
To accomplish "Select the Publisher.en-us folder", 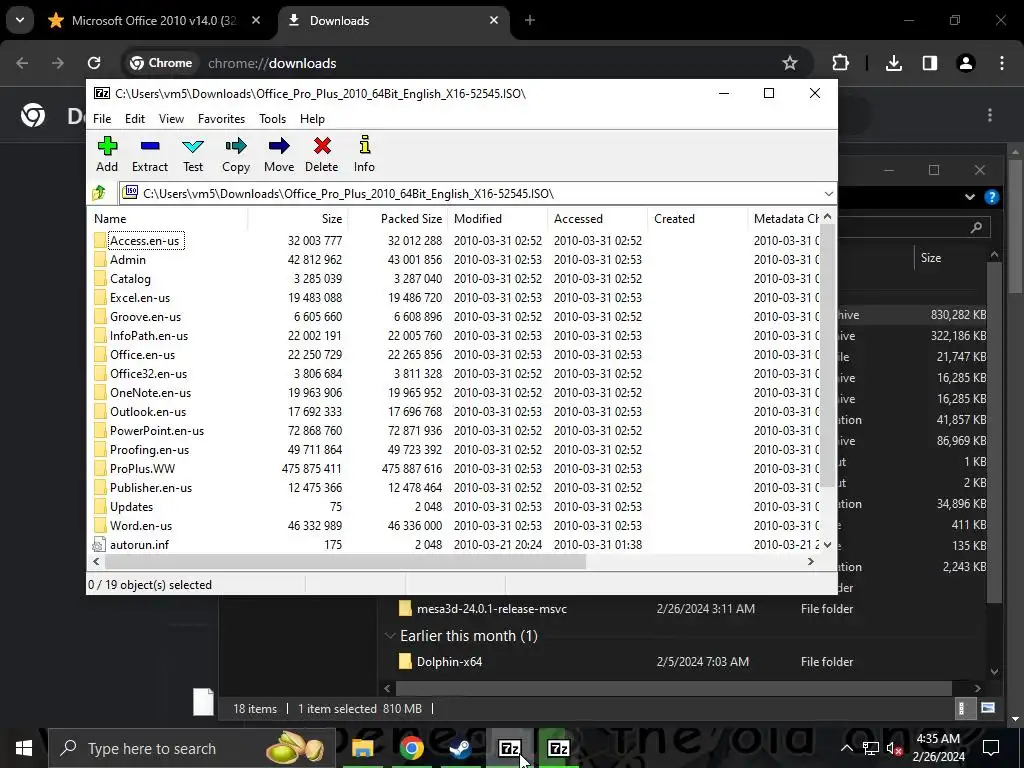I will pos(151,487).
